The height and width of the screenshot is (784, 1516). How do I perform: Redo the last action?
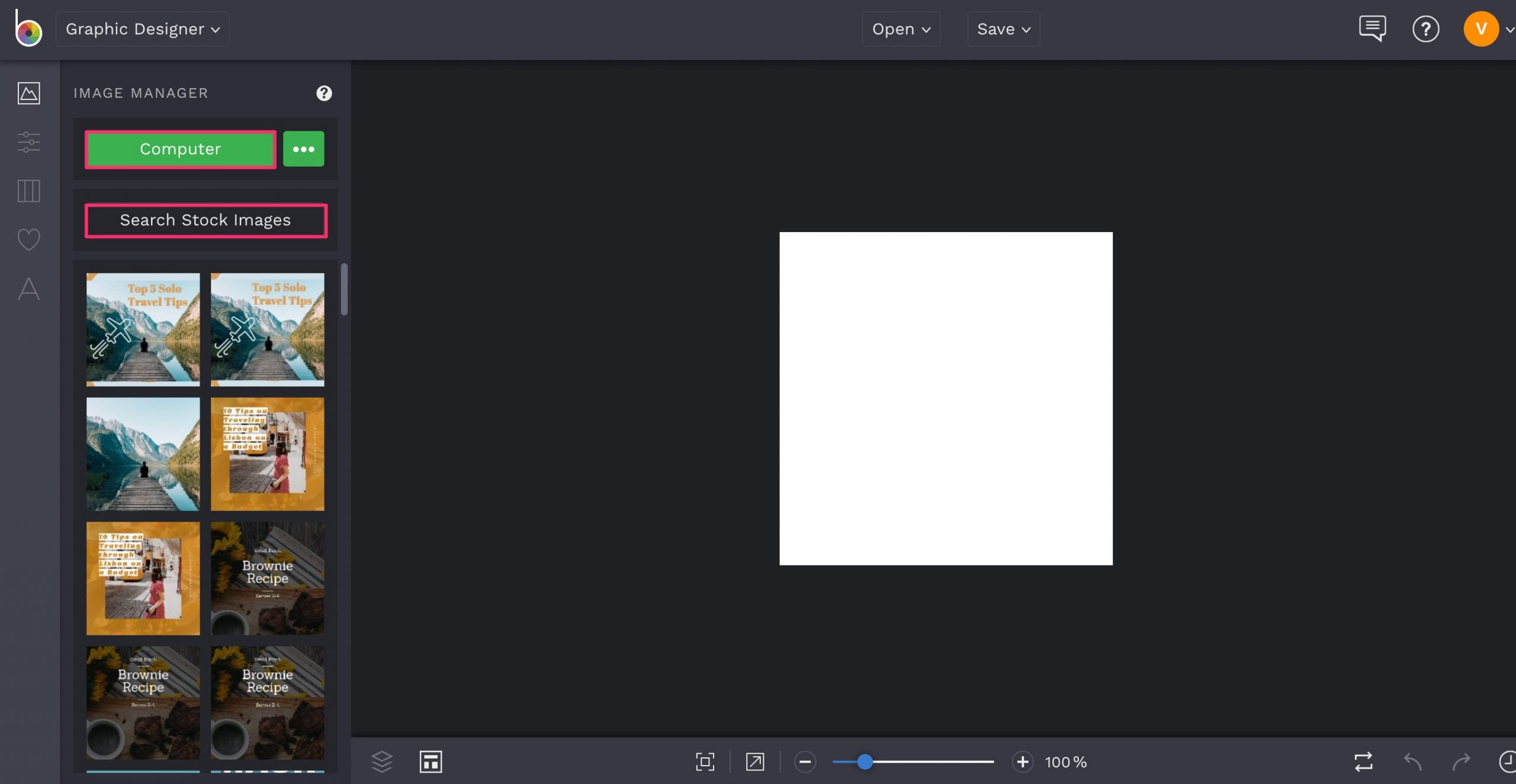(x=1462, y=762)
